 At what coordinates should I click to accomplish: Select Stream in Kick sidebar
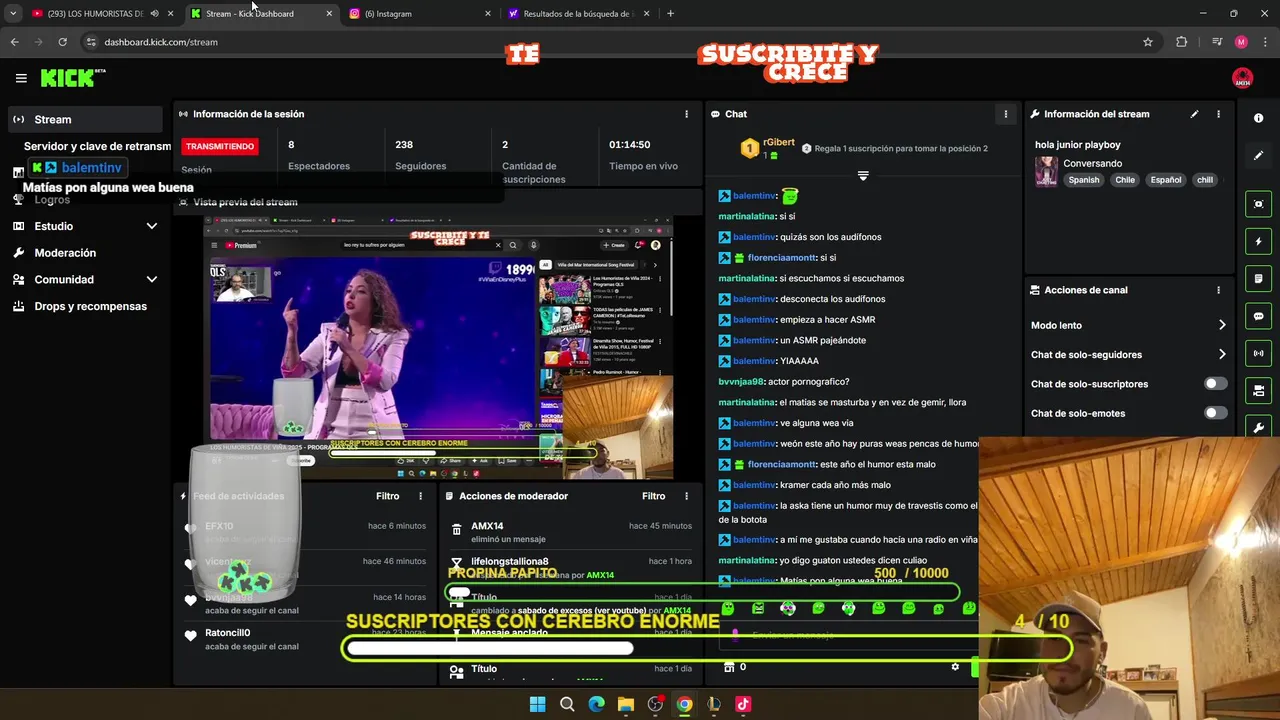click(85, 119)
